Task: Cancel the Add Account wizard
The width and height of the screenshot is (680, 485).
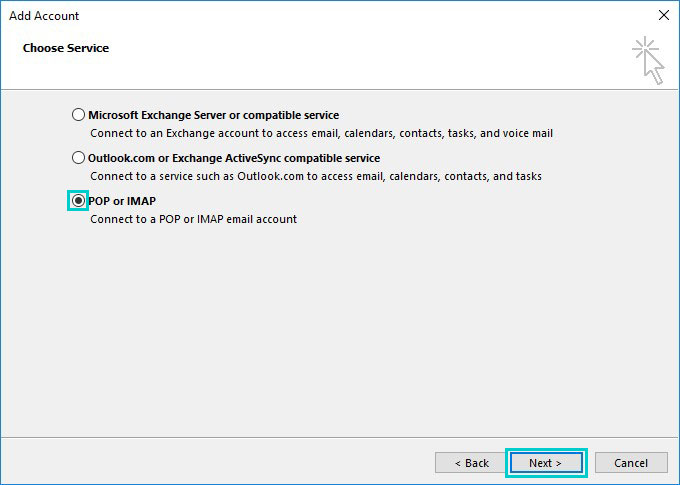Action: (631, 463)
